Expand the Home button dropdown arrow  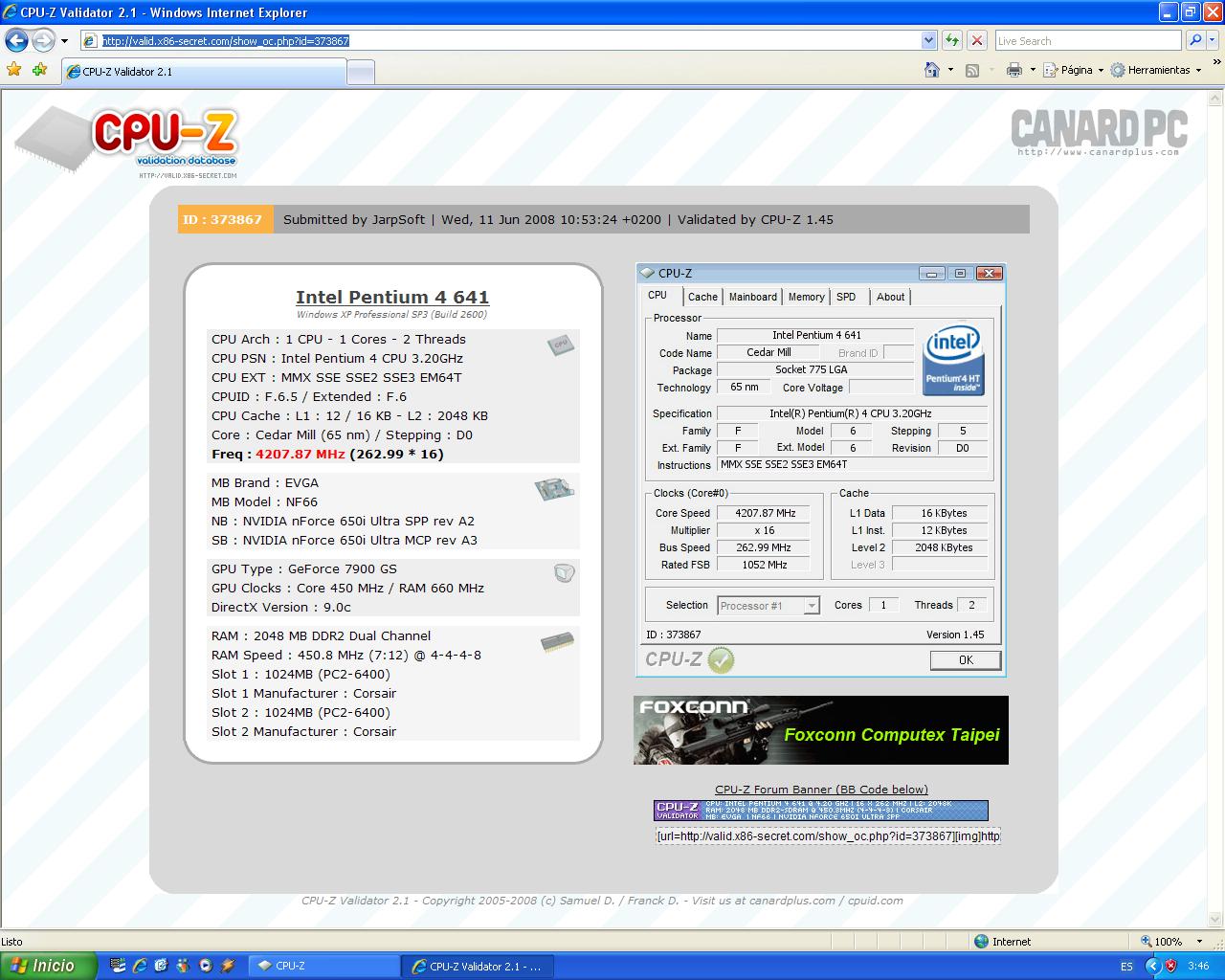[x=950, y=70]
